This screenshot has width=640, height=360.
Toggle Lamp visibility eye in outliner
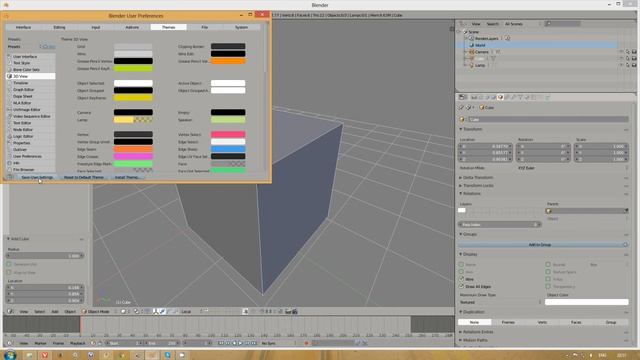tap(621, 65)
